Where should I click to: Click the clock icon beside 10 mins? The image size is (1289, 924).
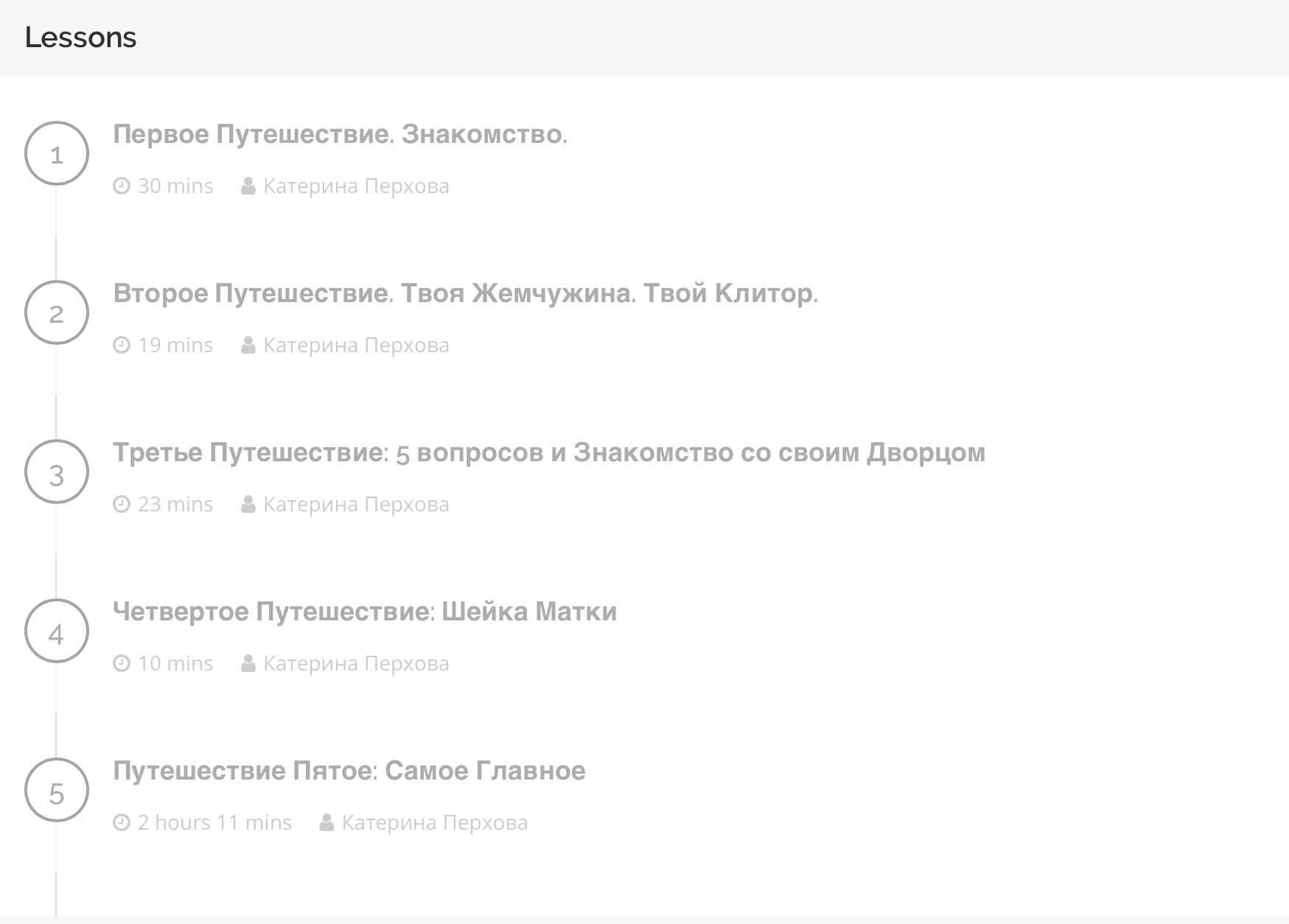(122, 664)
